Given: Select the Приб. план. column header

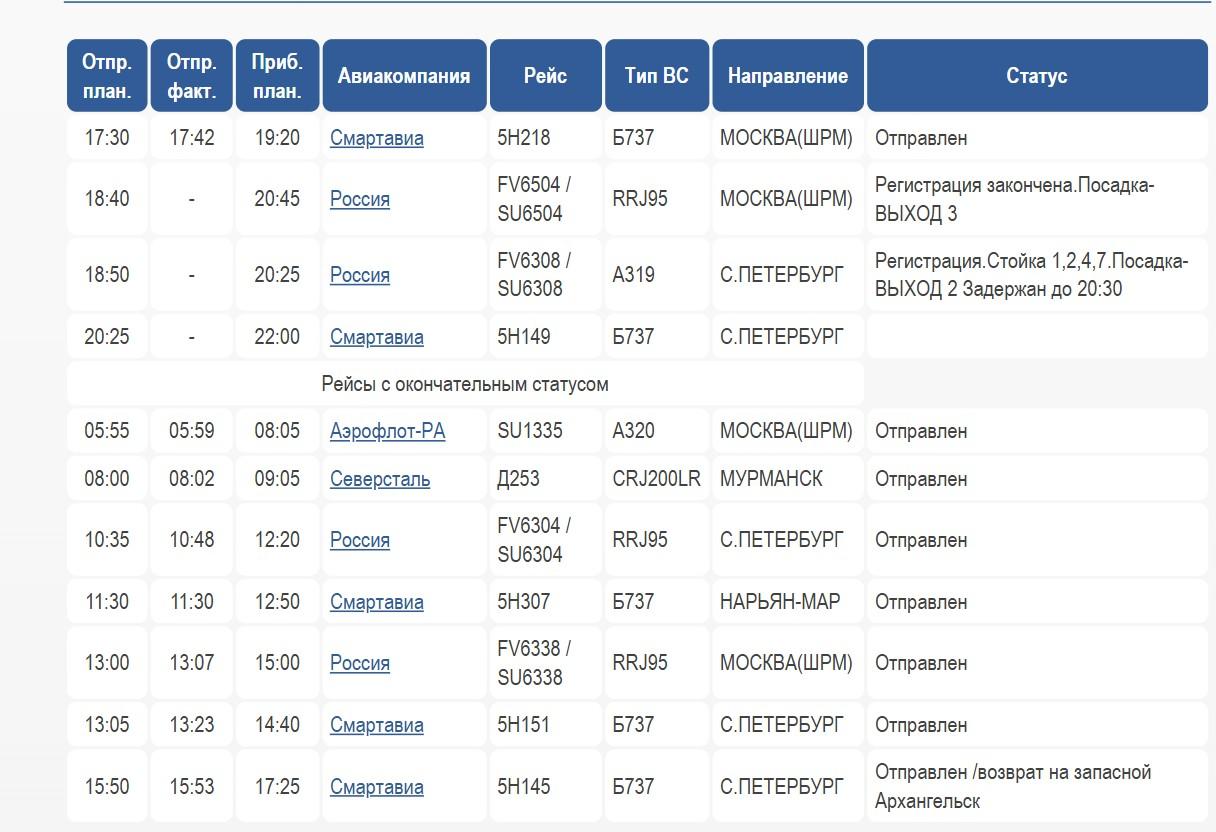Looking at the screenshot, I should pos(277,76).
